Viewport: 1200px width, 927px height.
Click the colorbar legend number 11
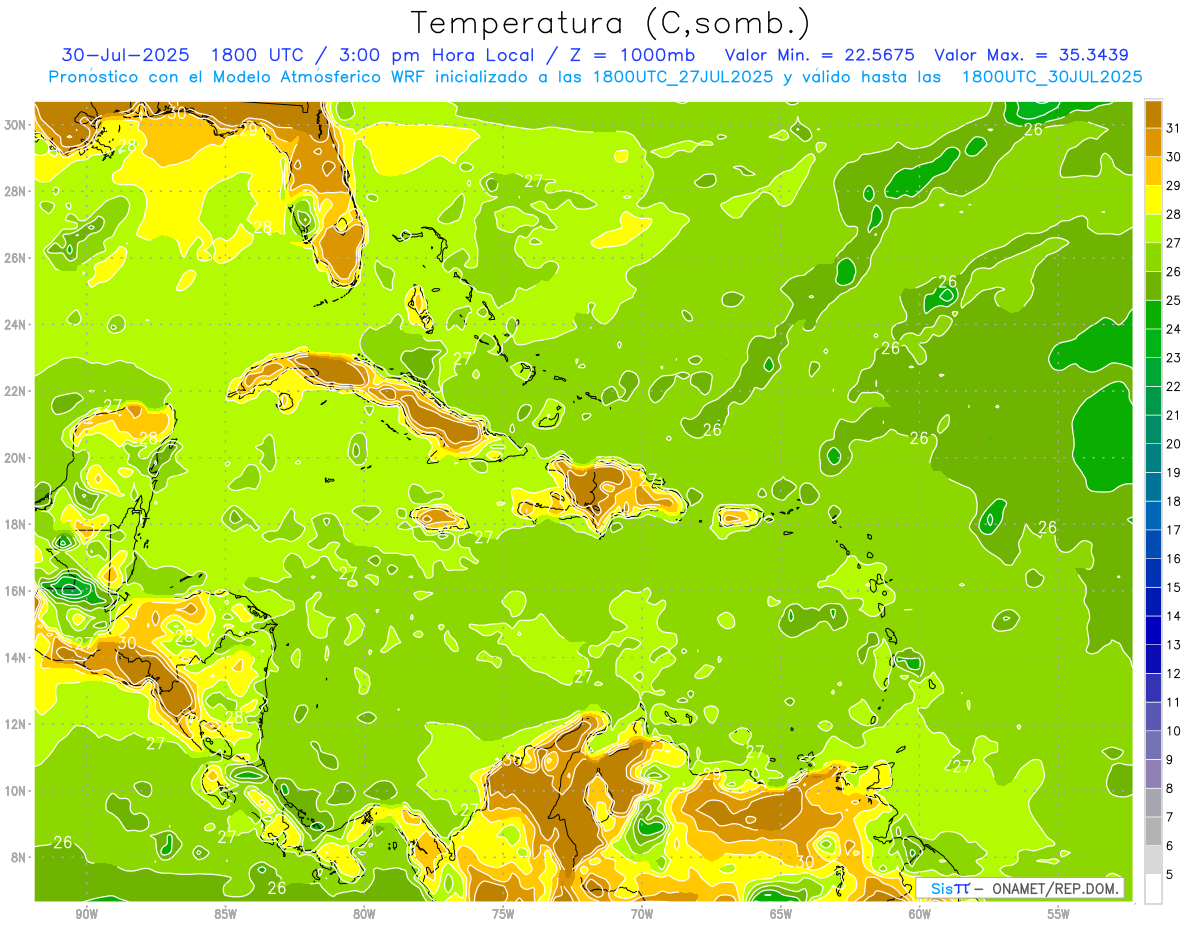1173,702
